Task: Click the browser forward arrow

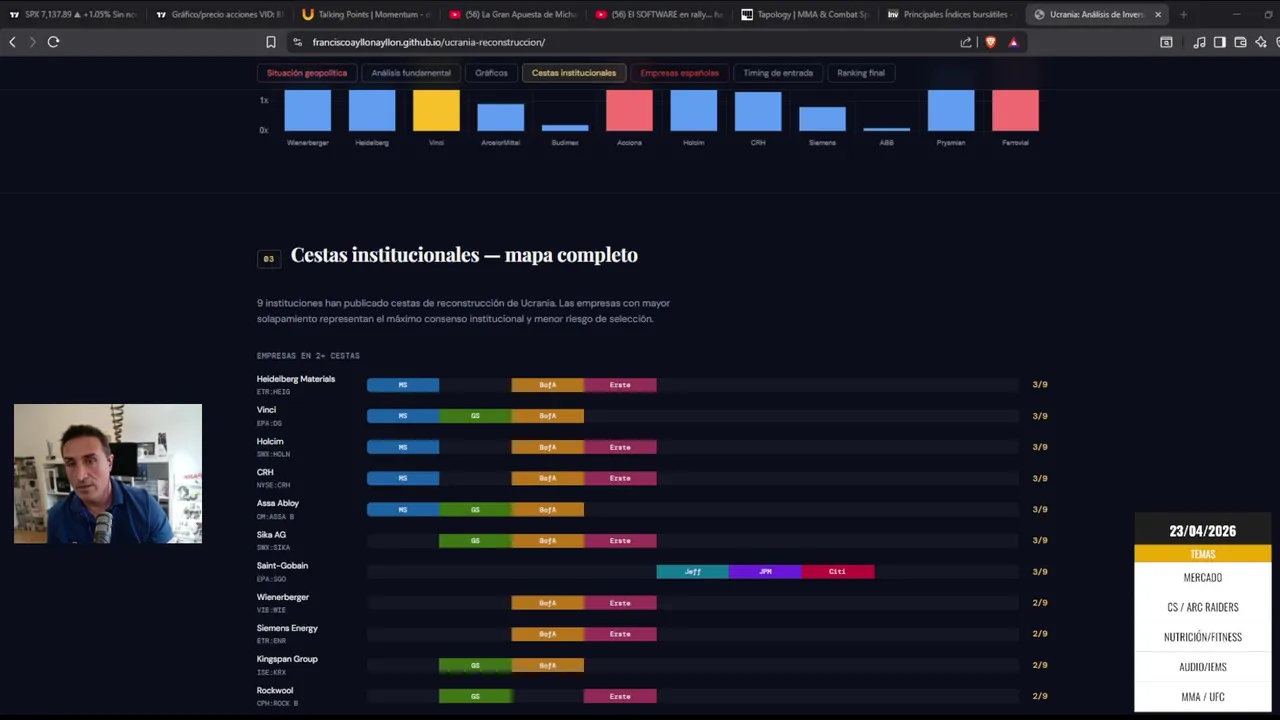Action: (x=32, y=42)
